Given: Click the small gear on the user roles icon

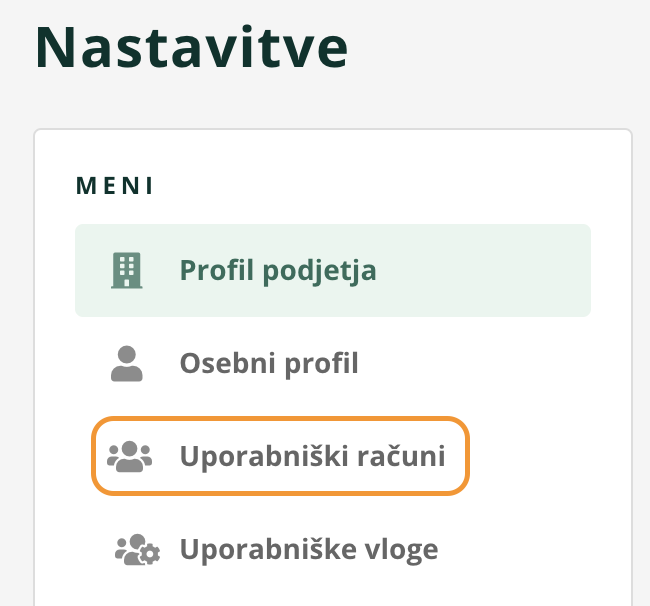Looking at the screenshot, I should pyautogui.click(x=150, y=555).
